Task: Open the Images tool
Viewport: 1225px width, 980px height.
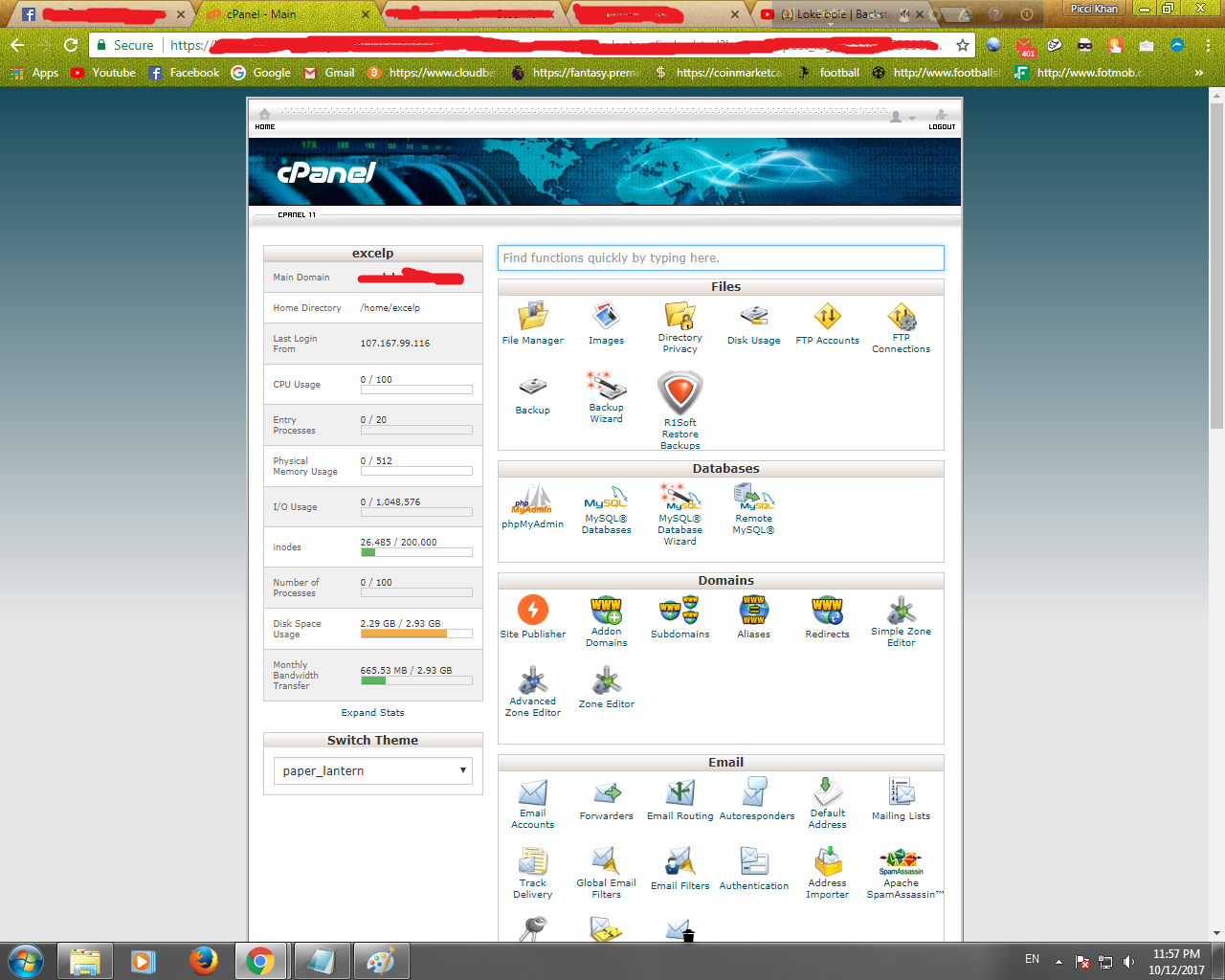Action: (x=606, y=324)
